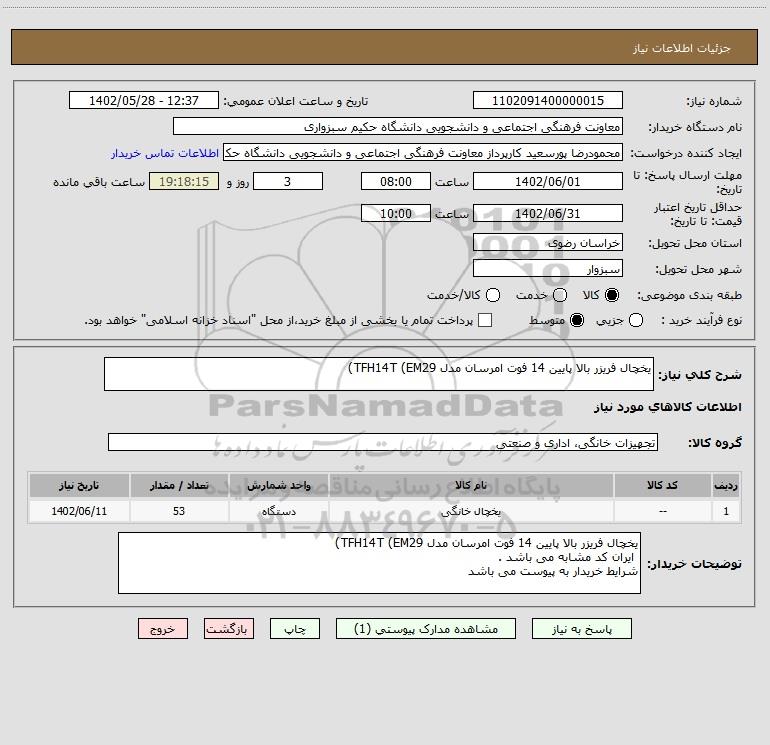Viewport: 770px width, 745px height.
Task: Click the اطلاعات کالاهای مورد نیاز heading
Action: coord(668,407)
